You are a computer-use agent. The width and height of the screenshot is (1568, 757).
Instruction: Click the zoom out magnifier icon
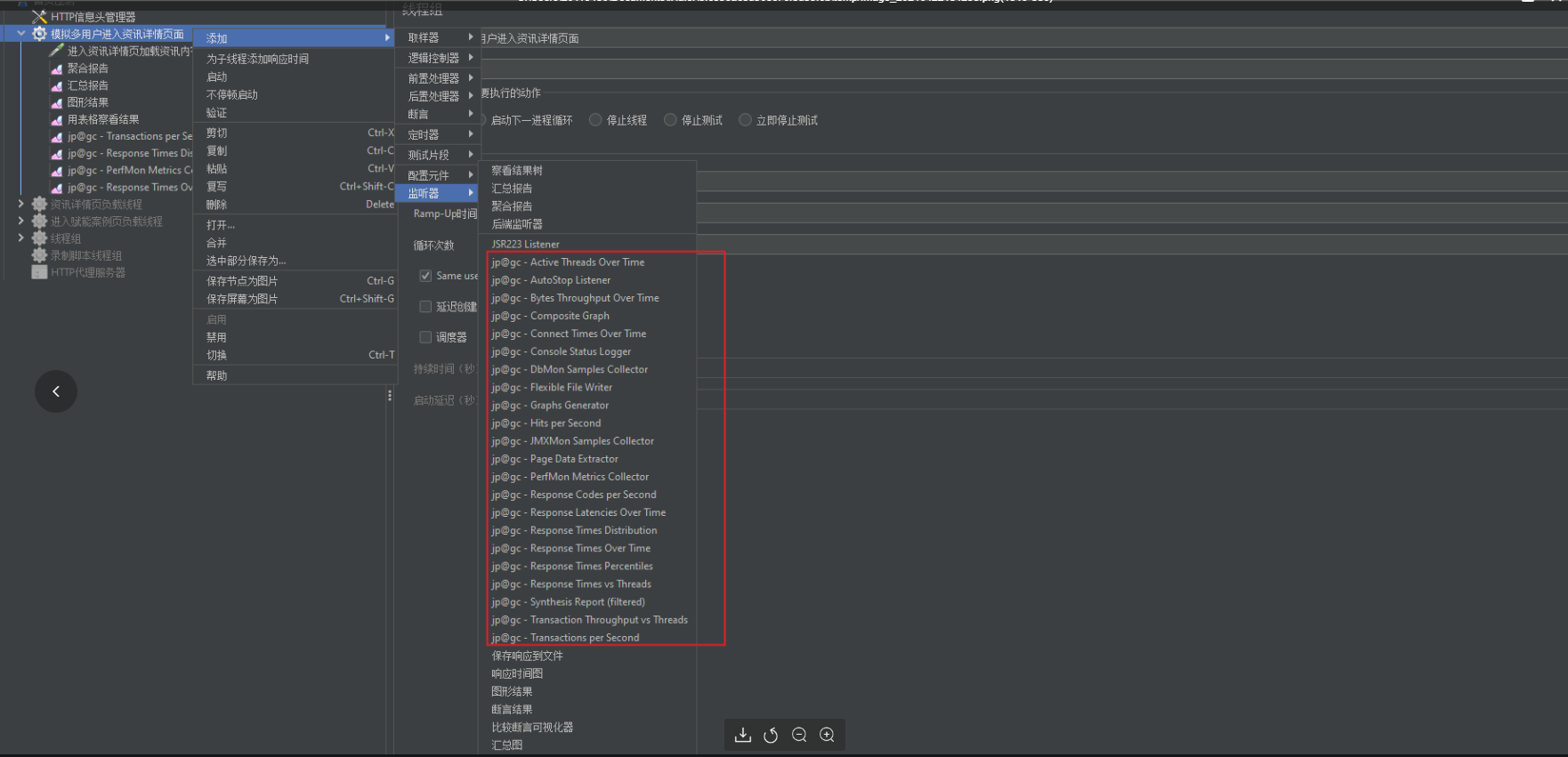pyautogui.click(x=799, y=735)
